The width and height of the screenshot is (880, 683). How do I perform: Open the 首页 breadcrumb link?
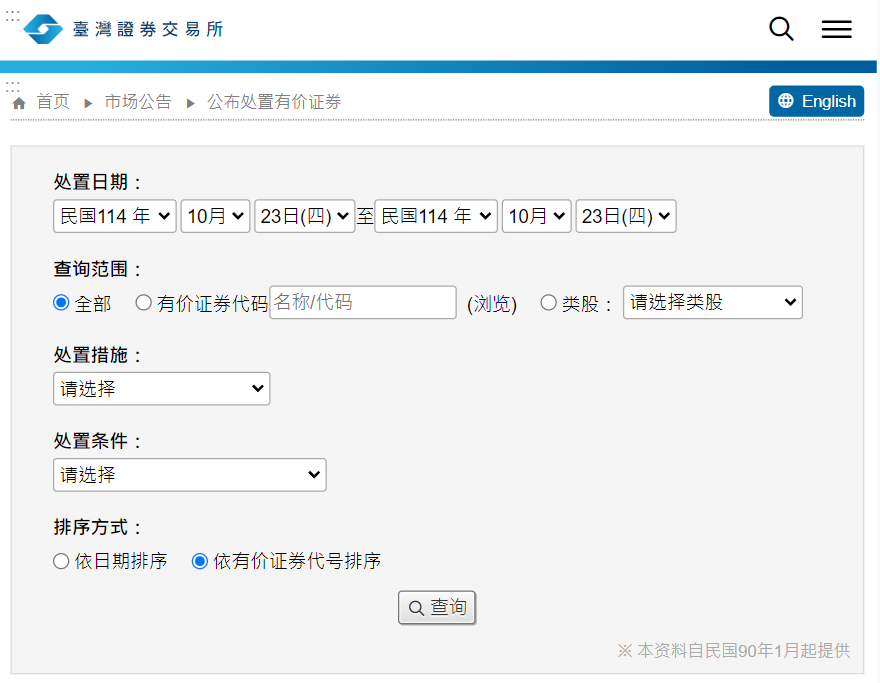coord(53,102)
